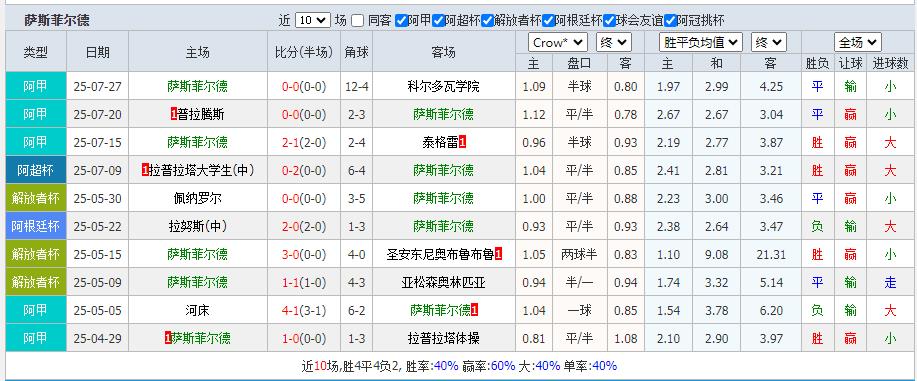
Task: Click the 4-1(3-1) score against 河床
Action: click(304, 310)
